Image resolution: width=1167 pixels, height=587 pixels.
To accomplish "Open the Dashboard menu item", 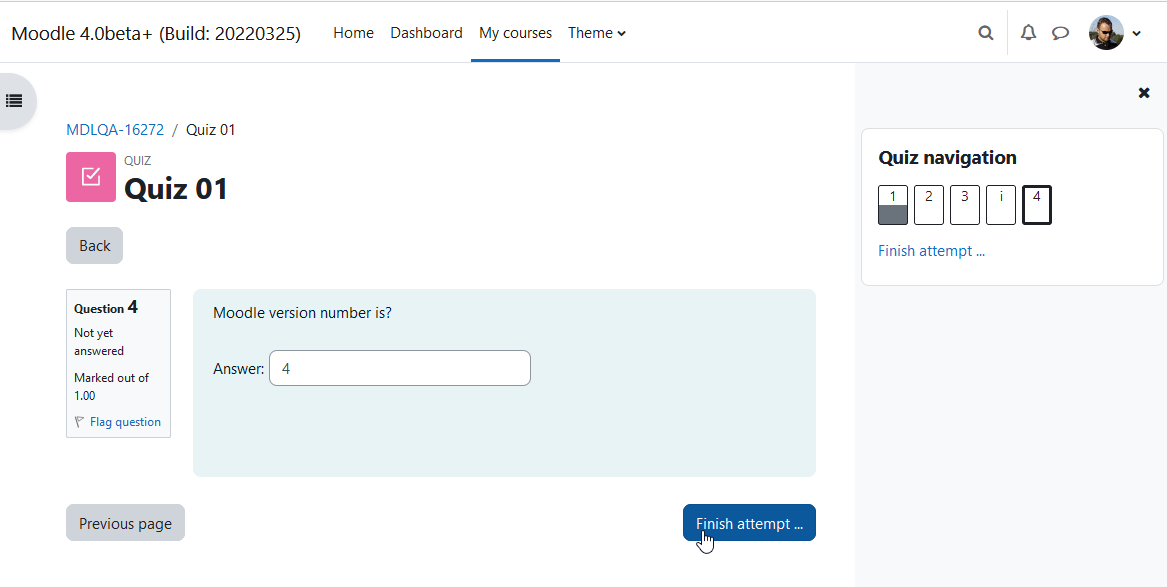I will tap(426, 33).
